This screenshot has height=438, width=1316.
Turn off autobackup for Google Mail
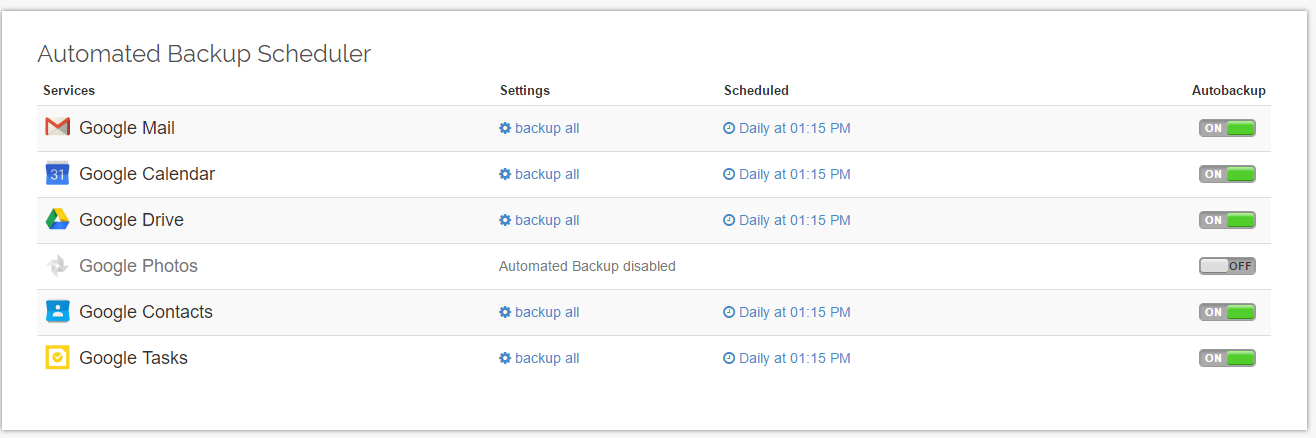pyautogui.click(x=1227, y=128)
